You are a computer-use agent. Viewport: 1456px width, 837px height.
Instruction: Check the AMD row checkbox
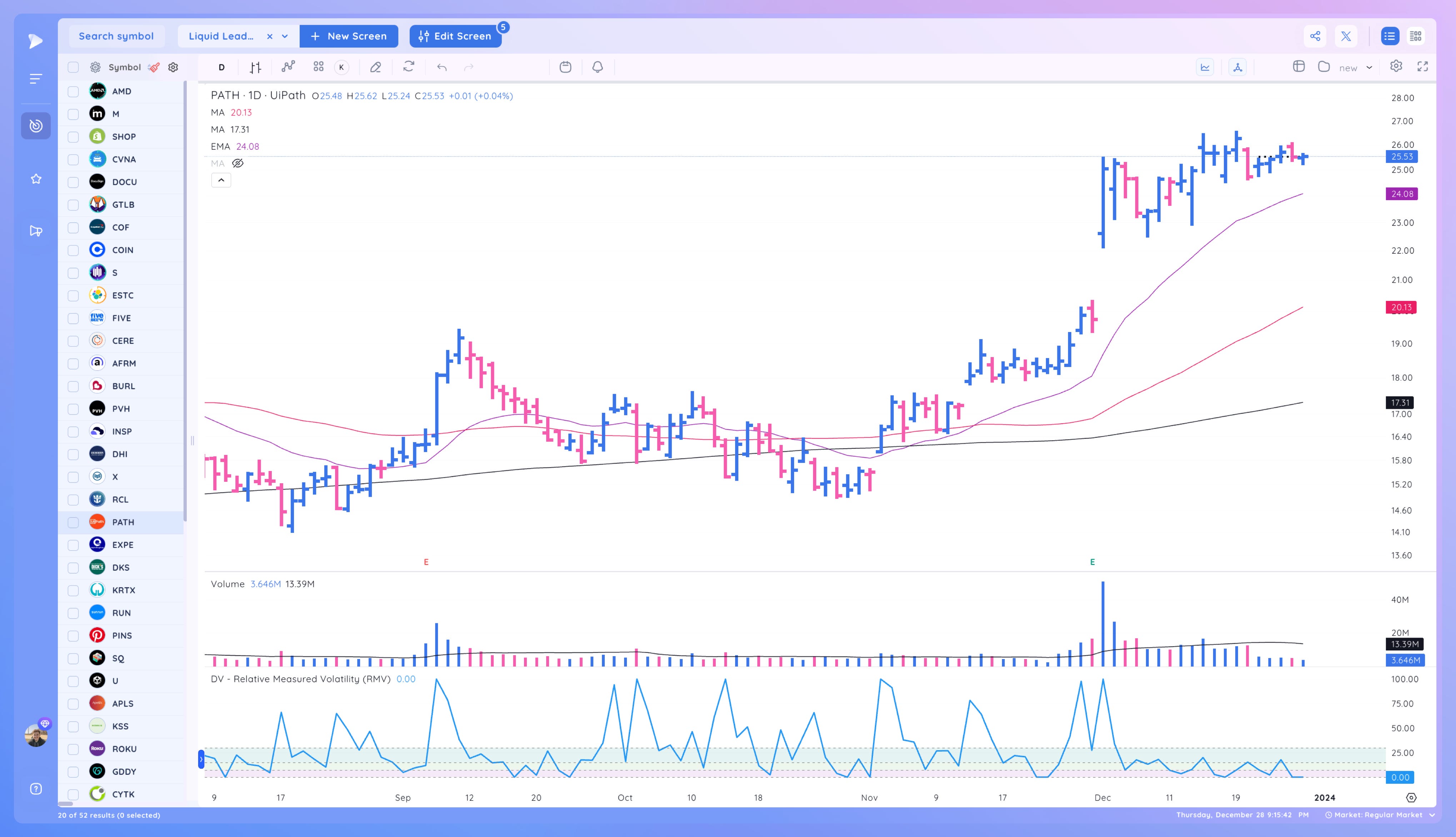pyautogui.click(x=73, y=91)
